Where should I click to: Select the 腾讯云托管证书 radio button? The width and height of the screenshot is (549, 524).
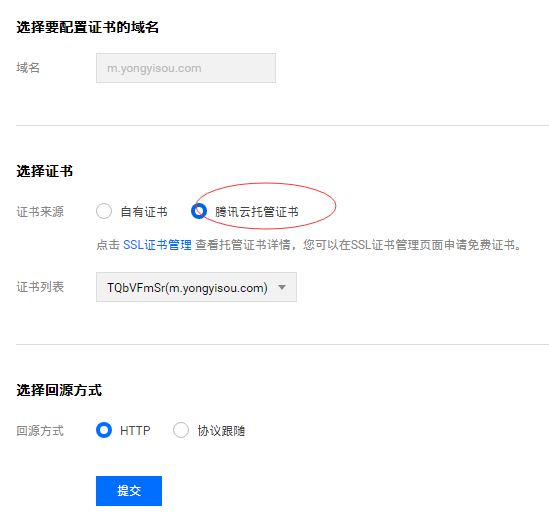click(199, 211)
